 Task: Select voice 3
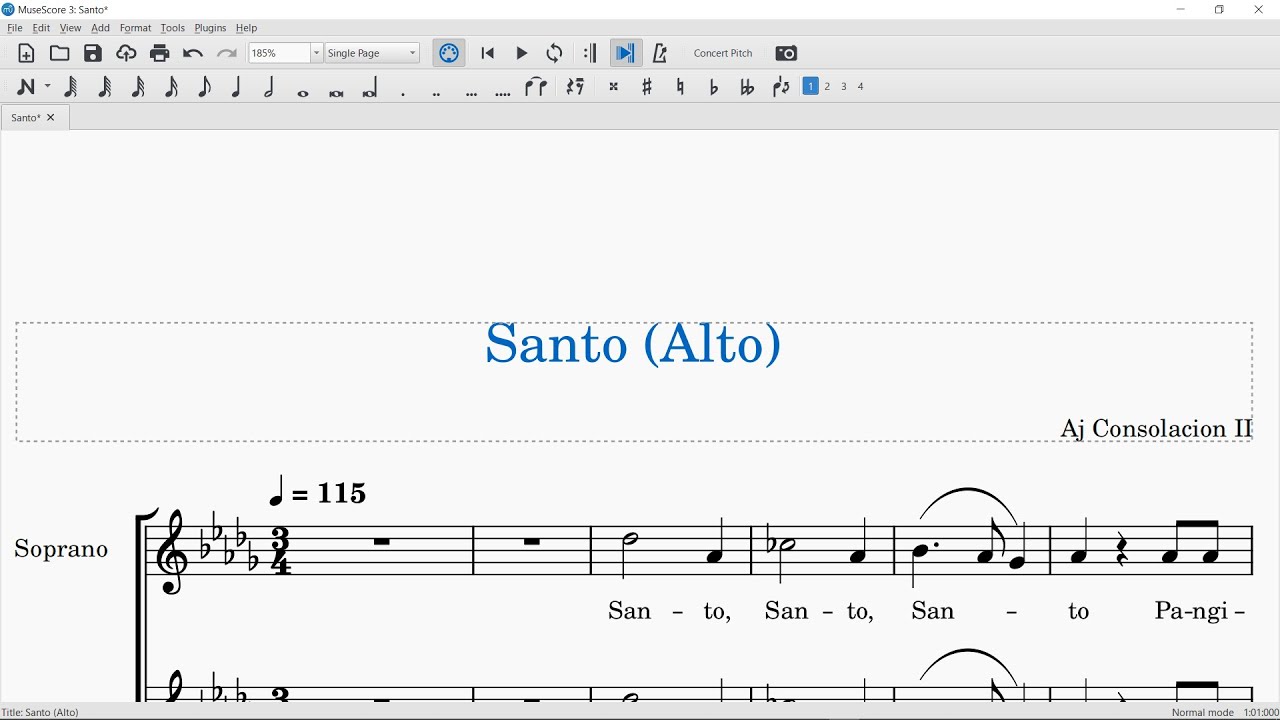coord(844,87)
